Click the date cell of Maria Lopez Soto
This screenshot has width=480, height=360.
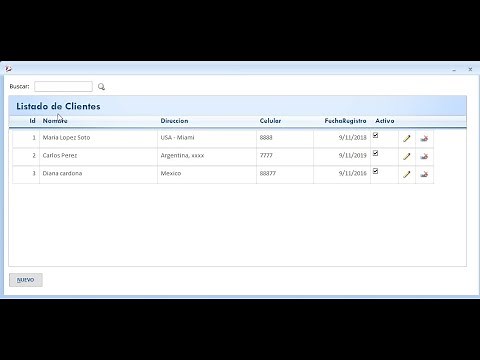tap(342, 139)
